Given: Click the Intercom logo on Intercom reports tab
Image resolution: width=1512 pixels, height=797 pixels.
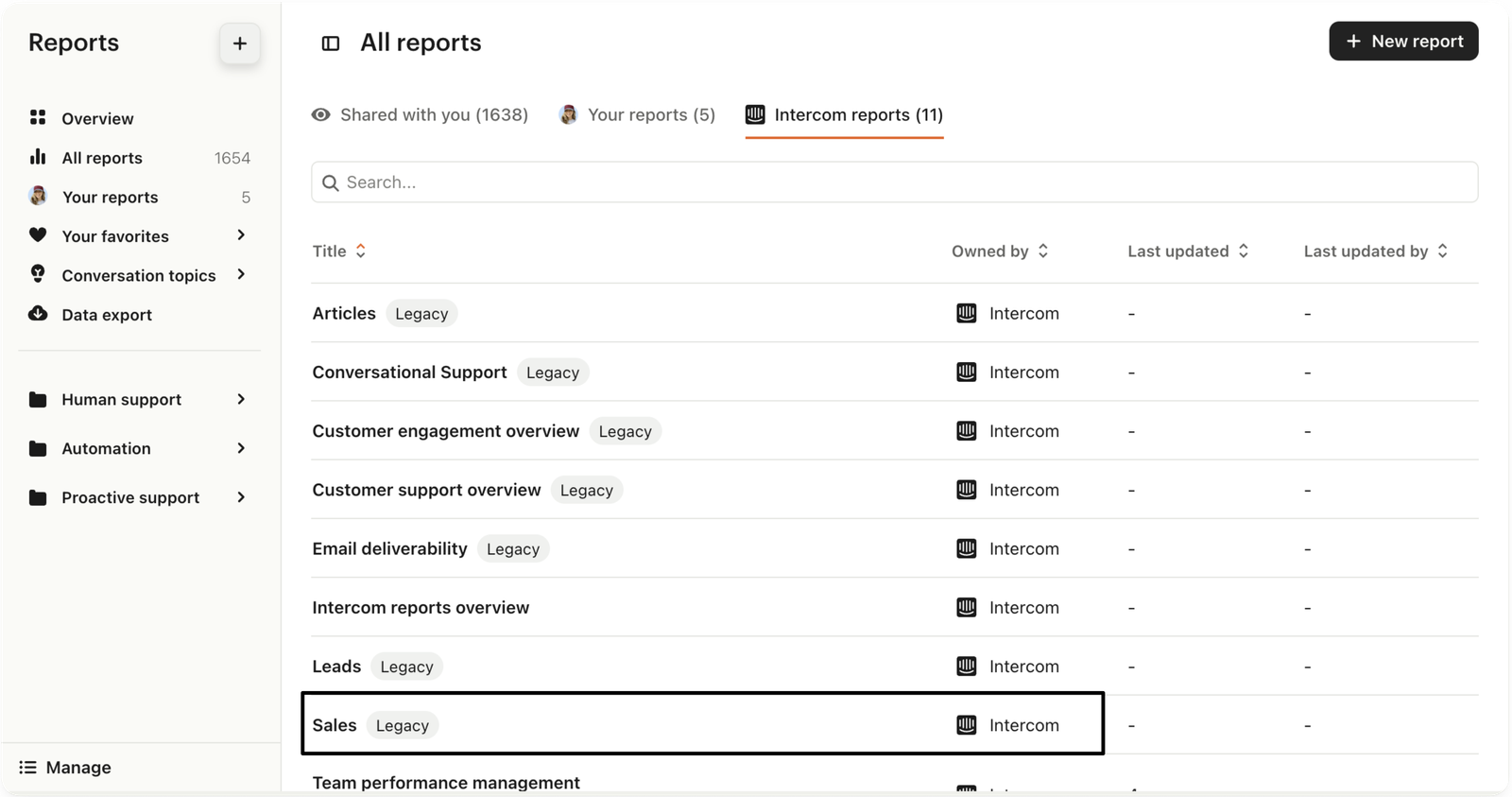Looking at the screenshot, I should coord(755,114).
